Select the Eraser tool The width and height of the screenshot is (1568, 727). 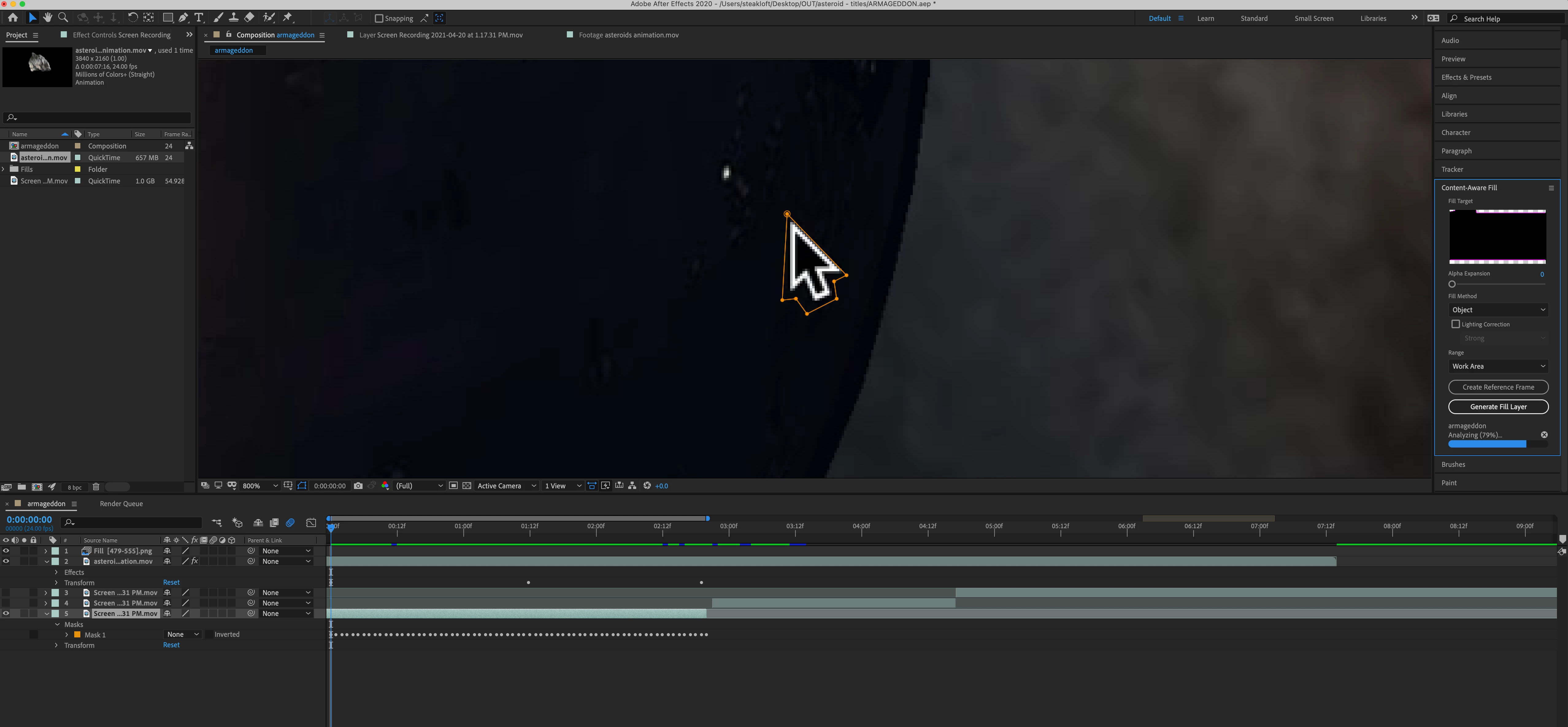(x=250, y=18)
